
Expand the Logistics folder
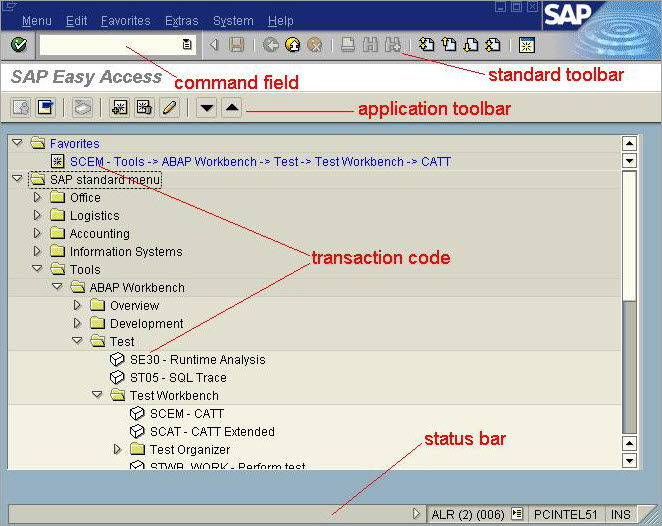click(37, 215)
